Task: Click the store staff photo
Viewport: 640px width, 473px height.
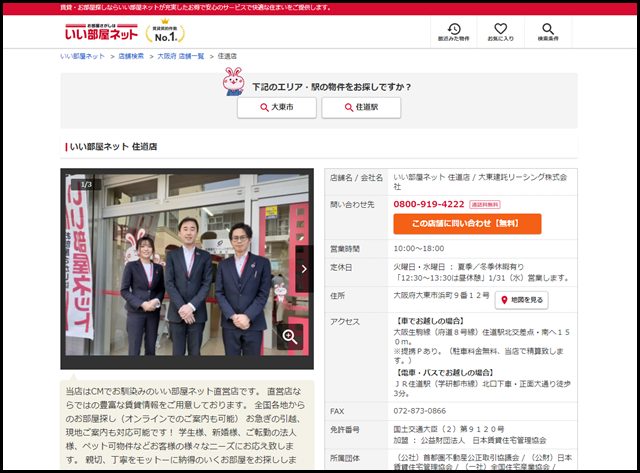Action: pos(187,265)
